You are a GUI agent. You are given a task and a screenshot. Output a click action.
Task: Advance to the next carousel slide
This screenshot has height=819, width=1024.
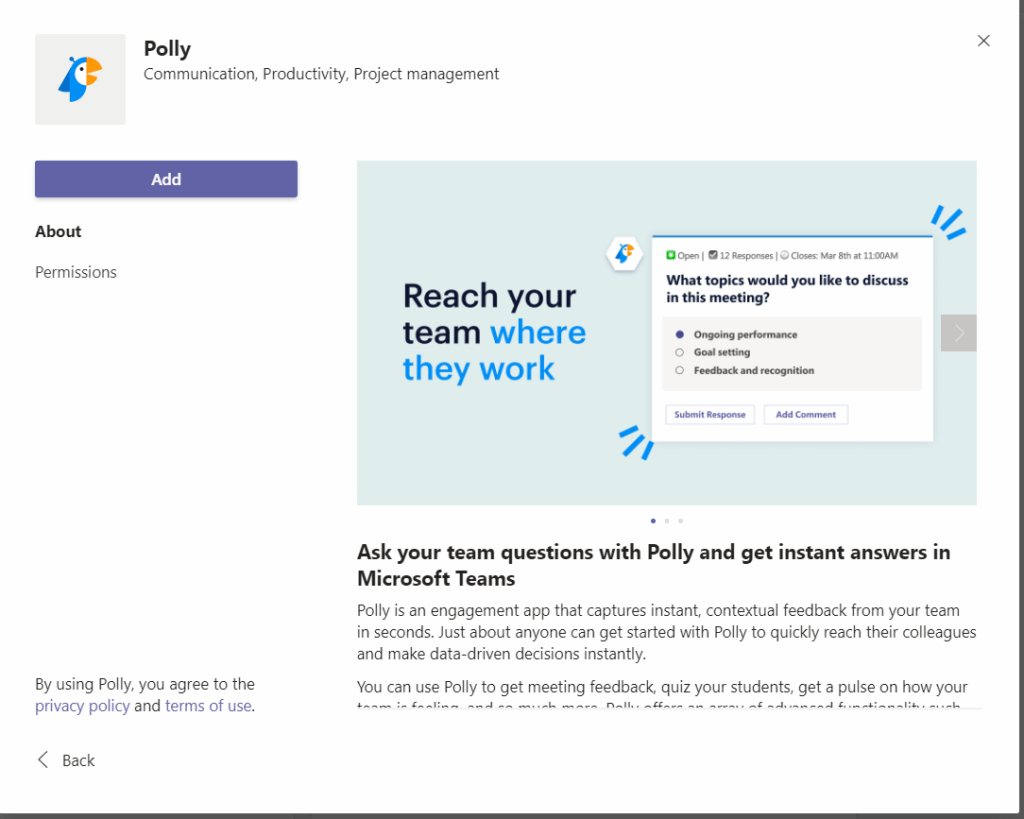(x=959, y=333)
